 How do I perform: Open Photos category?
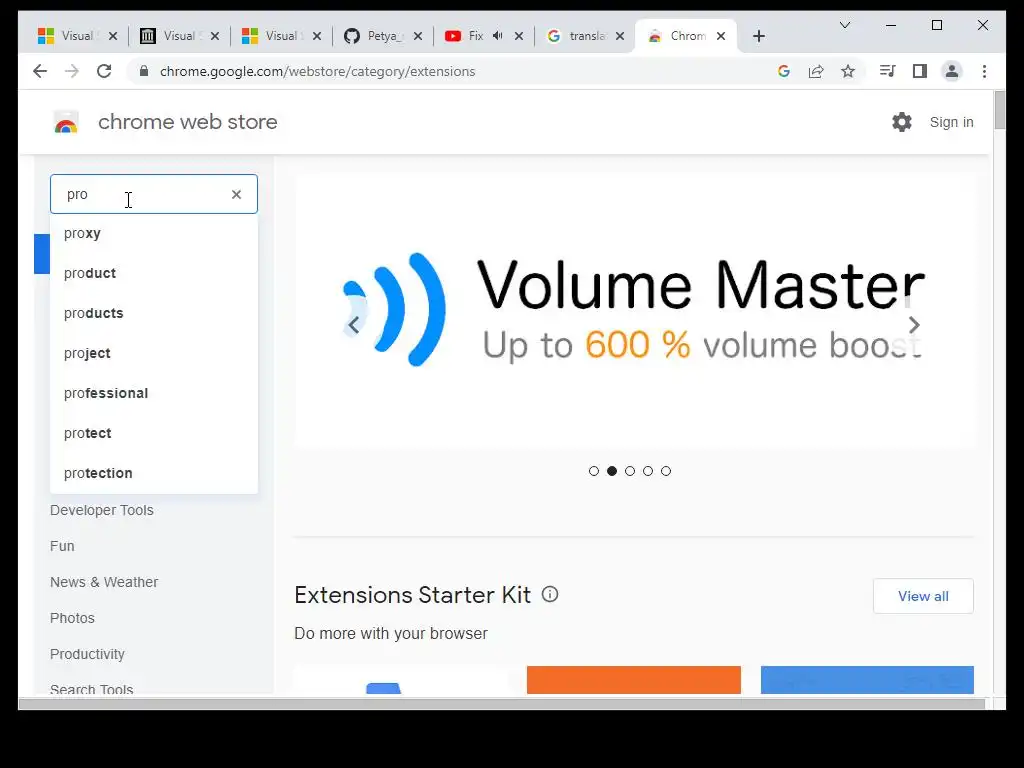coord(72,618)
